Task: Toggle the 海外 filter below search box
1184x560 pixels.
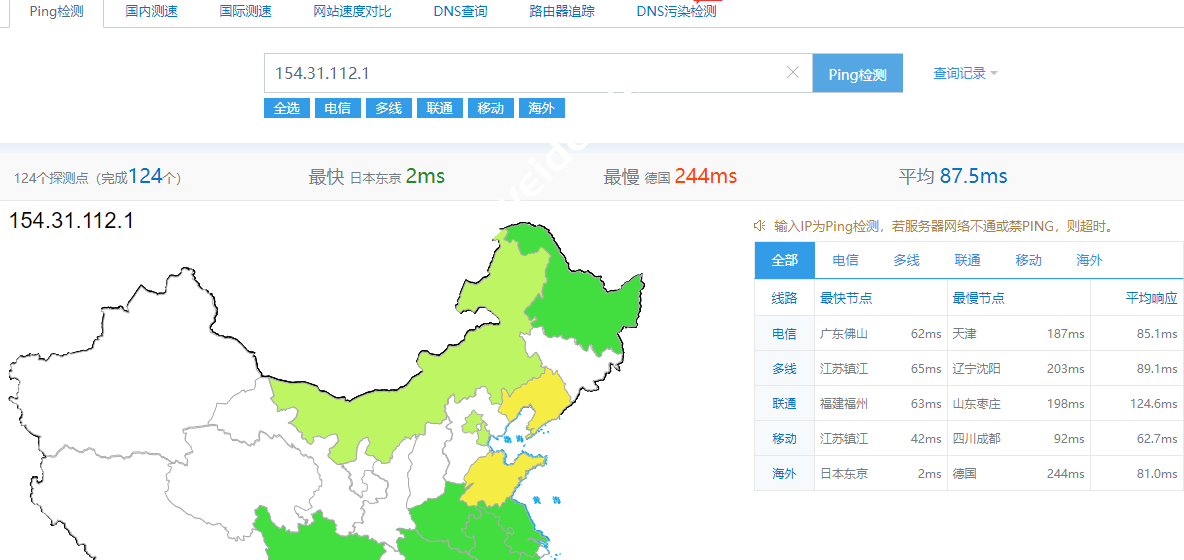Action: 542,108
